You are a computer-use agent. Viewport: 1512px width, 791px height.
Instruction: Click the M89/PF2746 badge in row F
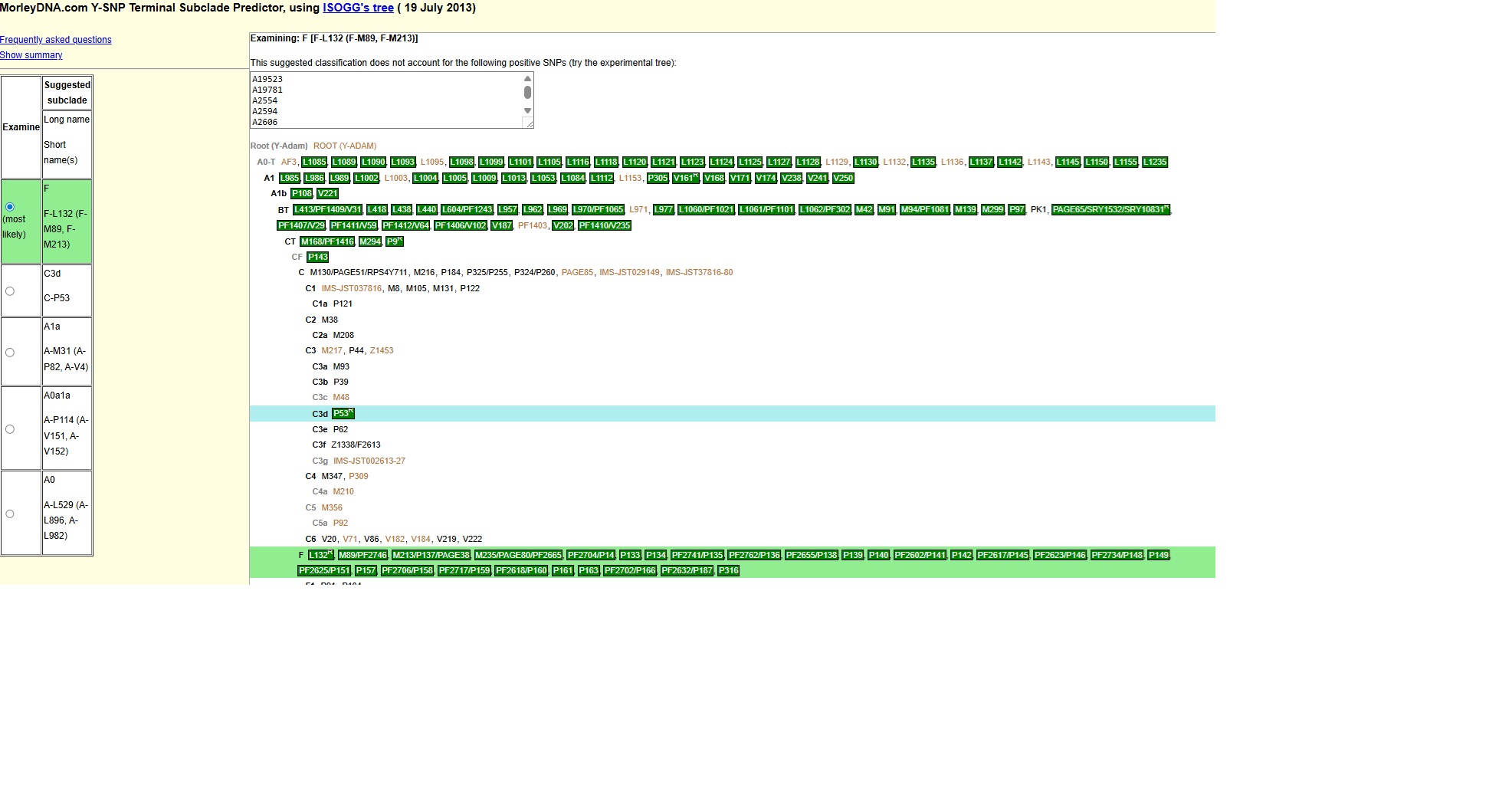click(362, 555)
